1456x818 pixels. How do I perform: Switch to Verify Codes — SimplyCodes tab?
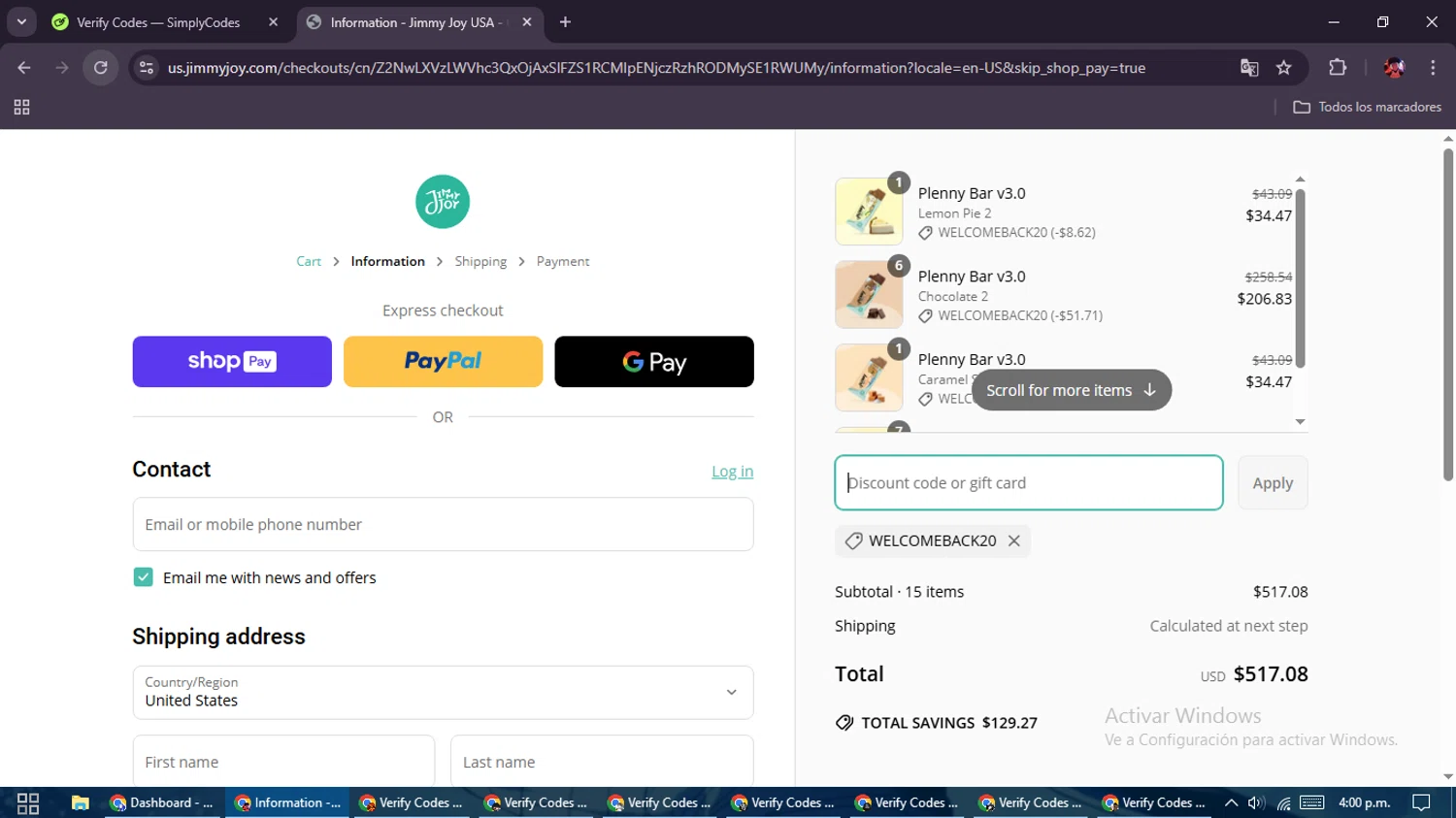click(x=157, y=22)
